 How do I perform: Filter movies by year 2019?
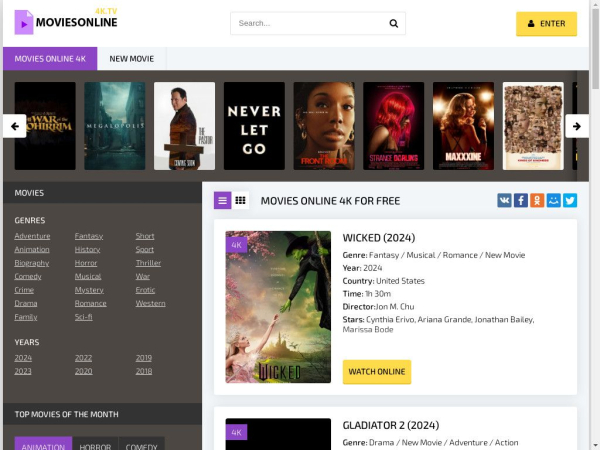pyautogui.click(x=144, y=358)
